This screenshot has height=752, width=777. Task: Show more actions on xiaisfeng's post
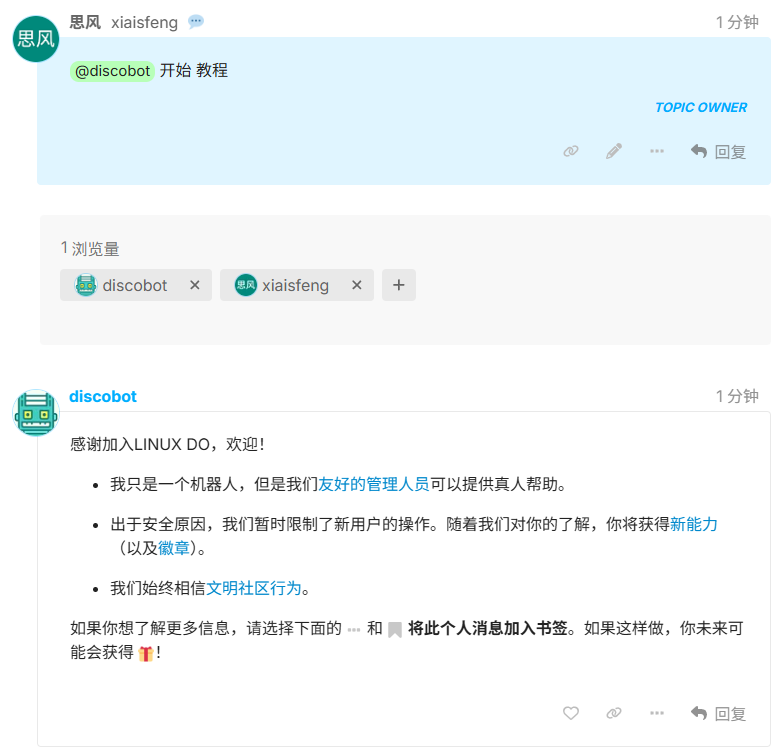(657, 151)
